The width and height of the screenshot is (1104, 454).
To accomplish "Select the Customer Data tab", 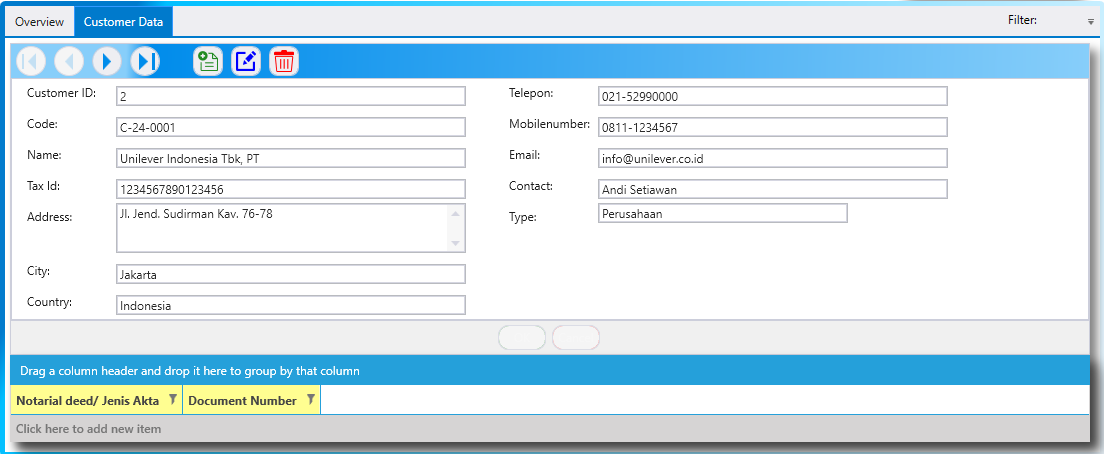I will [x=123, y=21].
